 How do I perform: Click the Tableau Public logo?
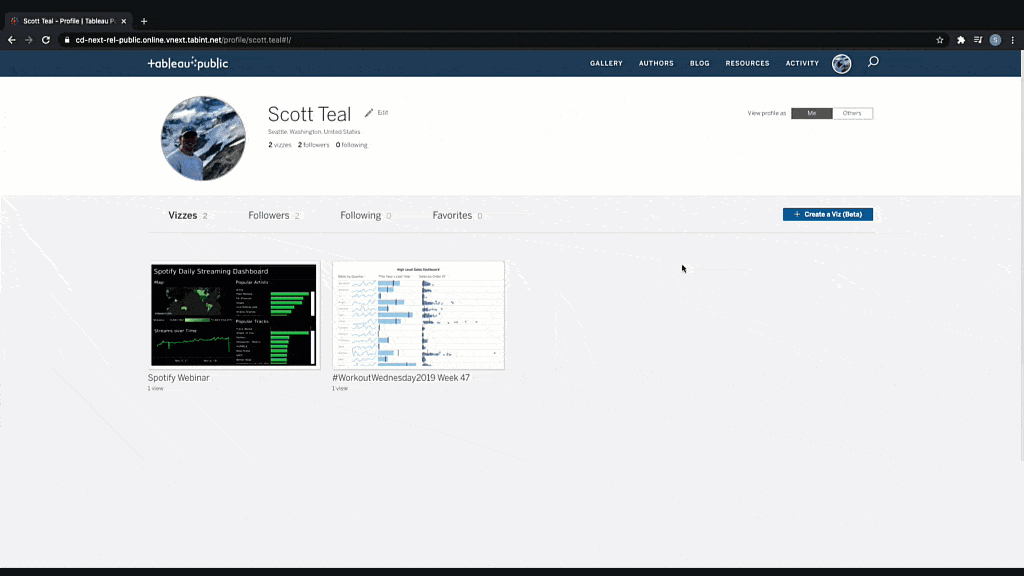(x=187, y=62)
